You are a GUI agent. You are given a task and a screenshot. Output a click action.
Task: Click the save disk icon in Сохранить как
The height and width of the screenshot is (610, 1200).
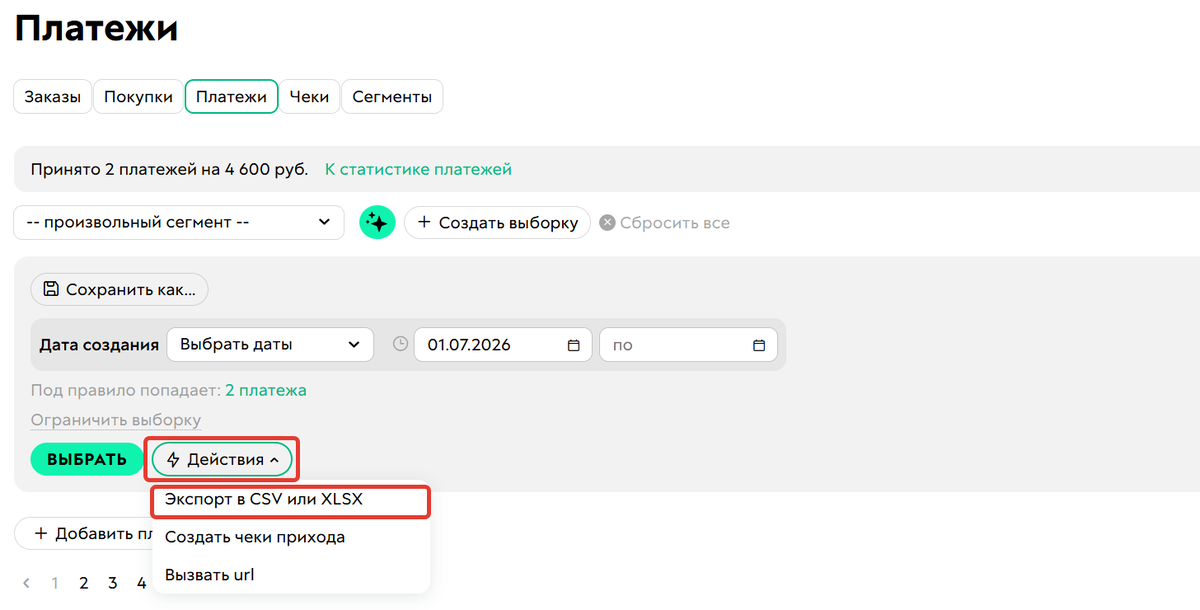point(51,290)
